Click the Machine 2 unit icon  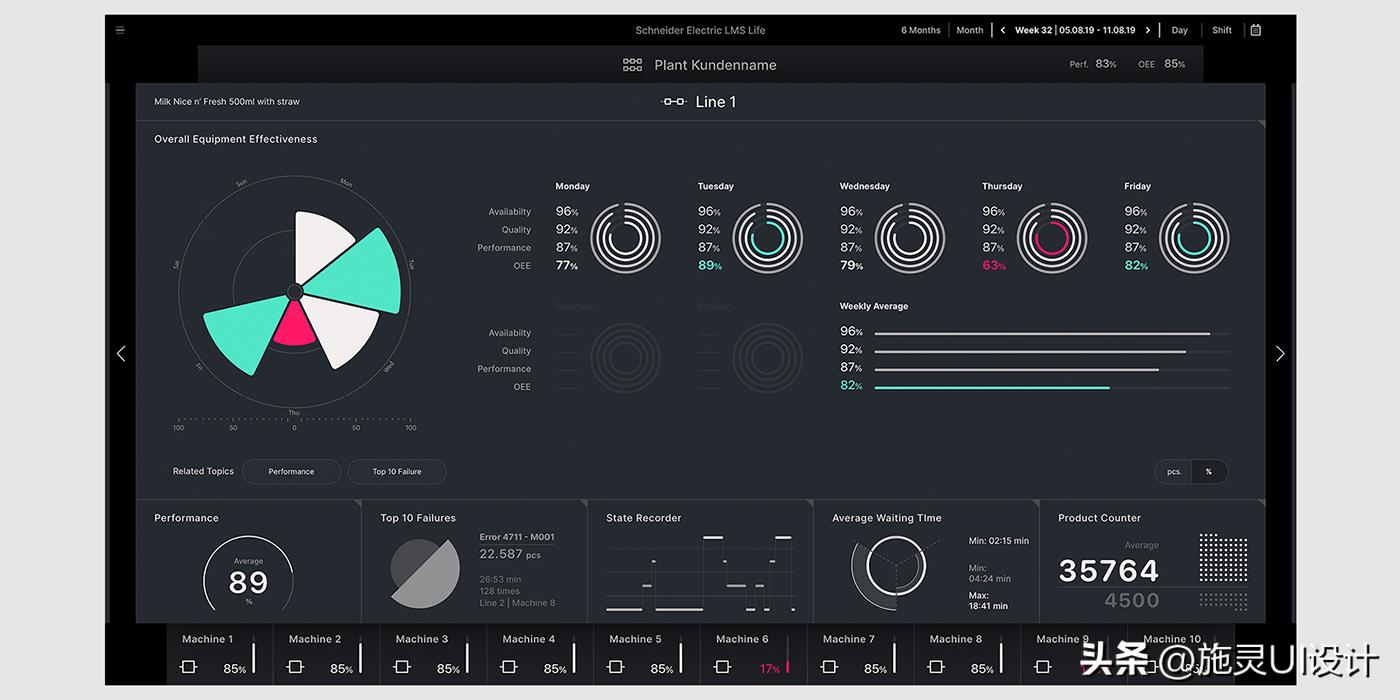click(x=295, y=668)
